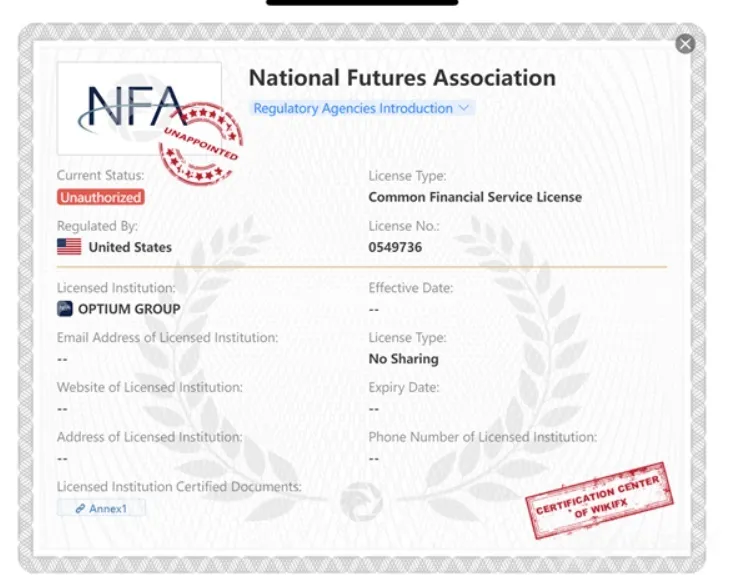The width and height of the screenshot is (731, 575).
Task: Click the paperclip icon on Annex1
Action: [80, 508]
